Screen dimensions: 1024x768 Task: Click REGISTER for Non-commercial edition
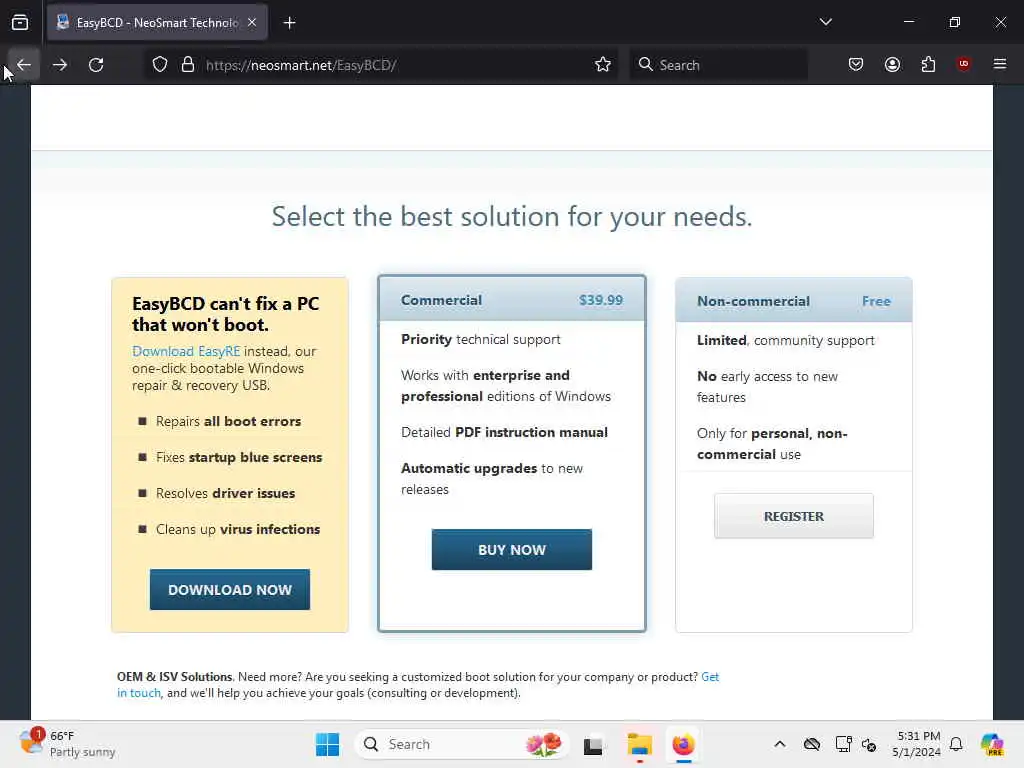[793, 516]
